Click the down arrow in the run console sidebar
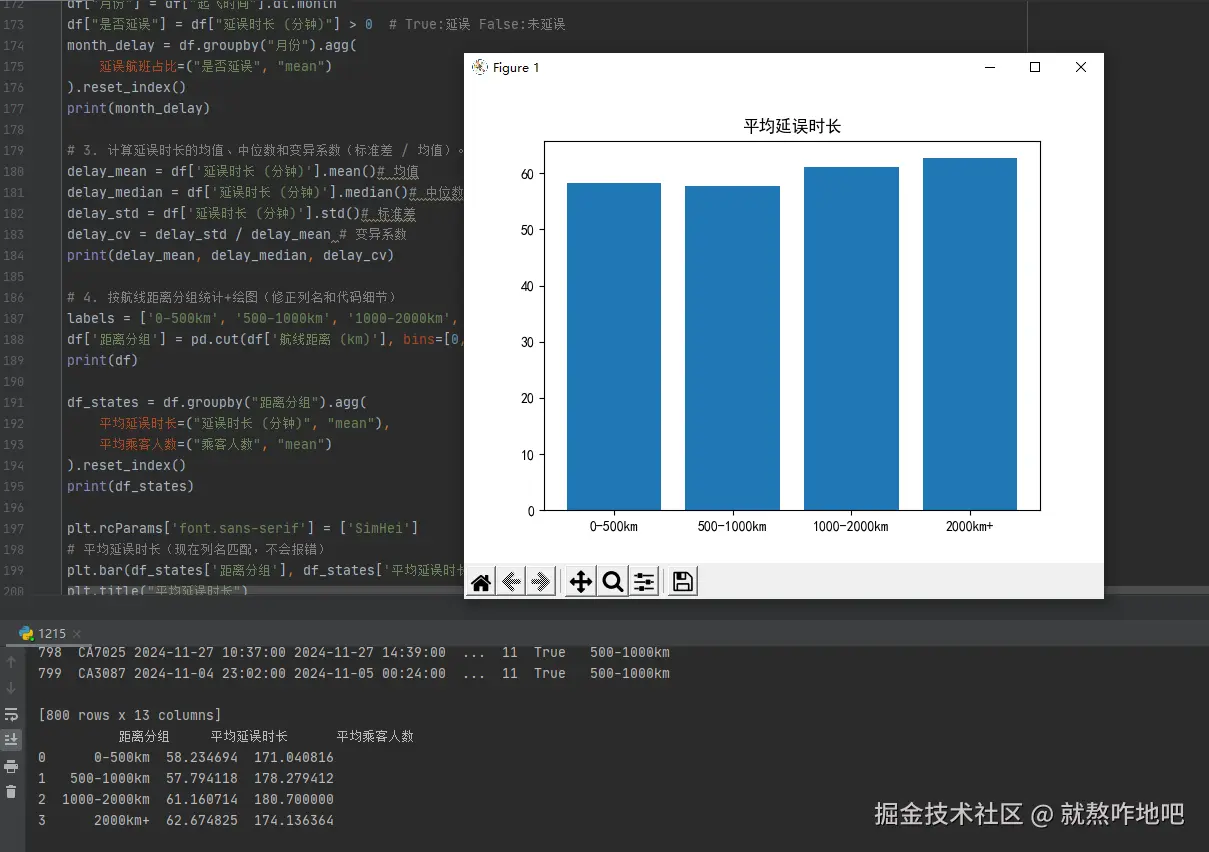 (x=11, y=688)
